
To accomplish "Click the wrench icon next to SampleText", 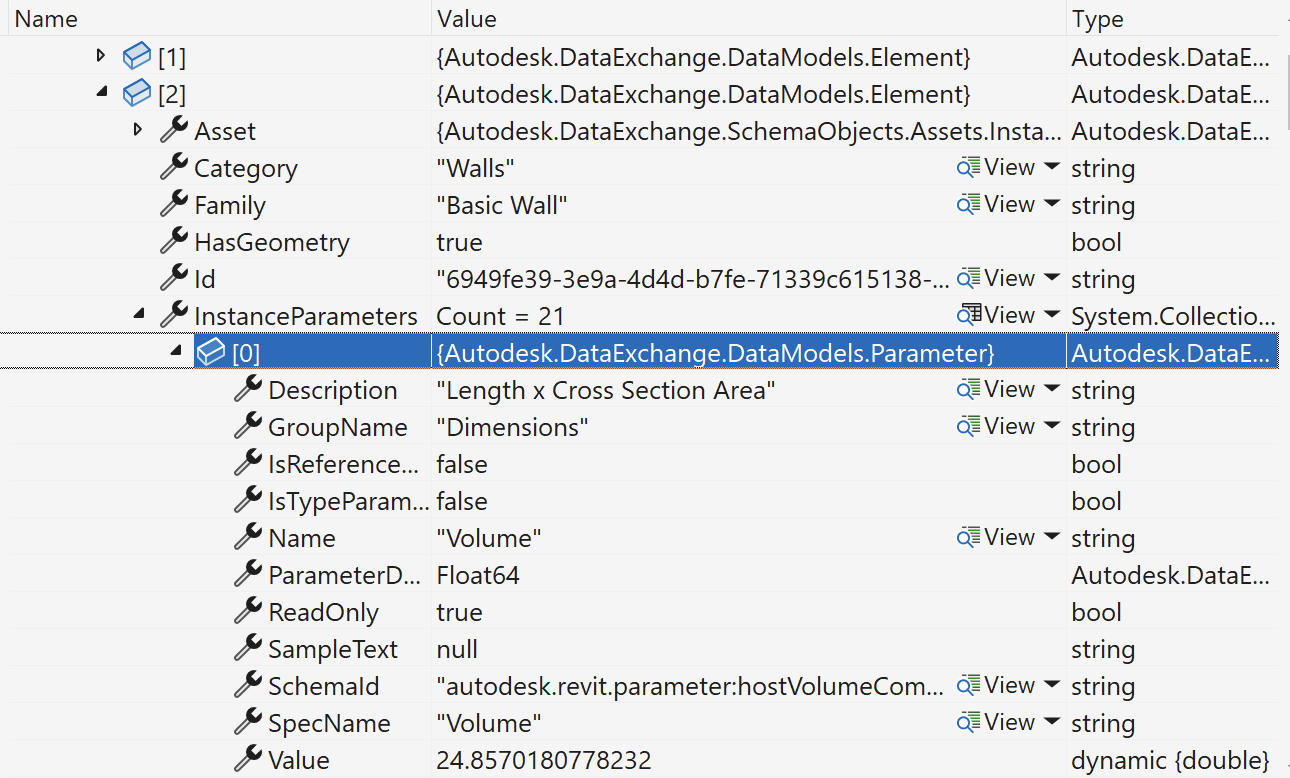I will 248,648.
